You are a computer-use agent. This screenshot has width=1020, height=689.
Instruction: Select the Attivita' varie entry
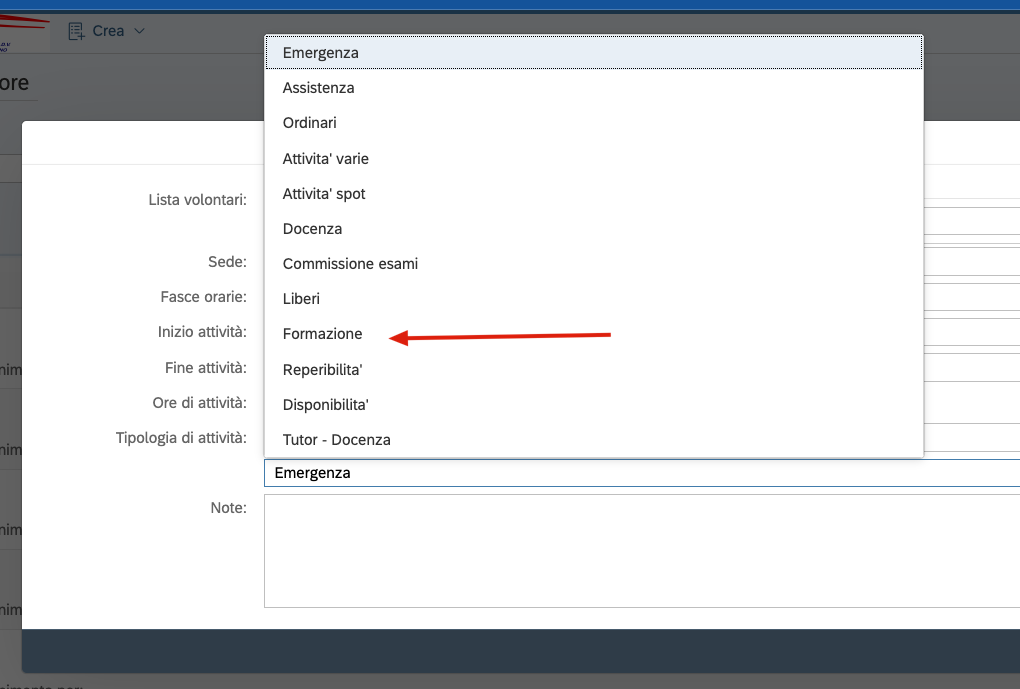325,158
